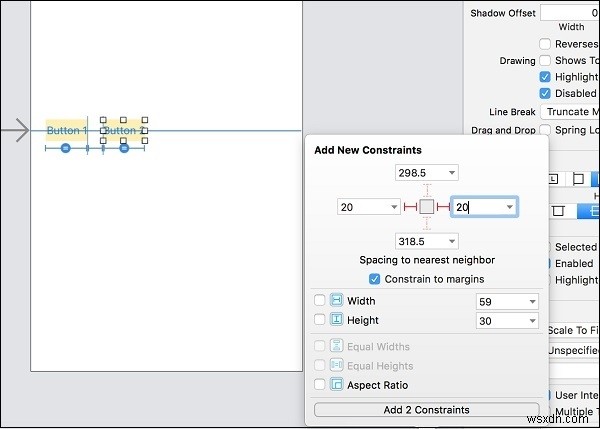The height and width of the screenshot is (429, 600).
Task: Select Button 1 on the canvas
Action: 66,131
